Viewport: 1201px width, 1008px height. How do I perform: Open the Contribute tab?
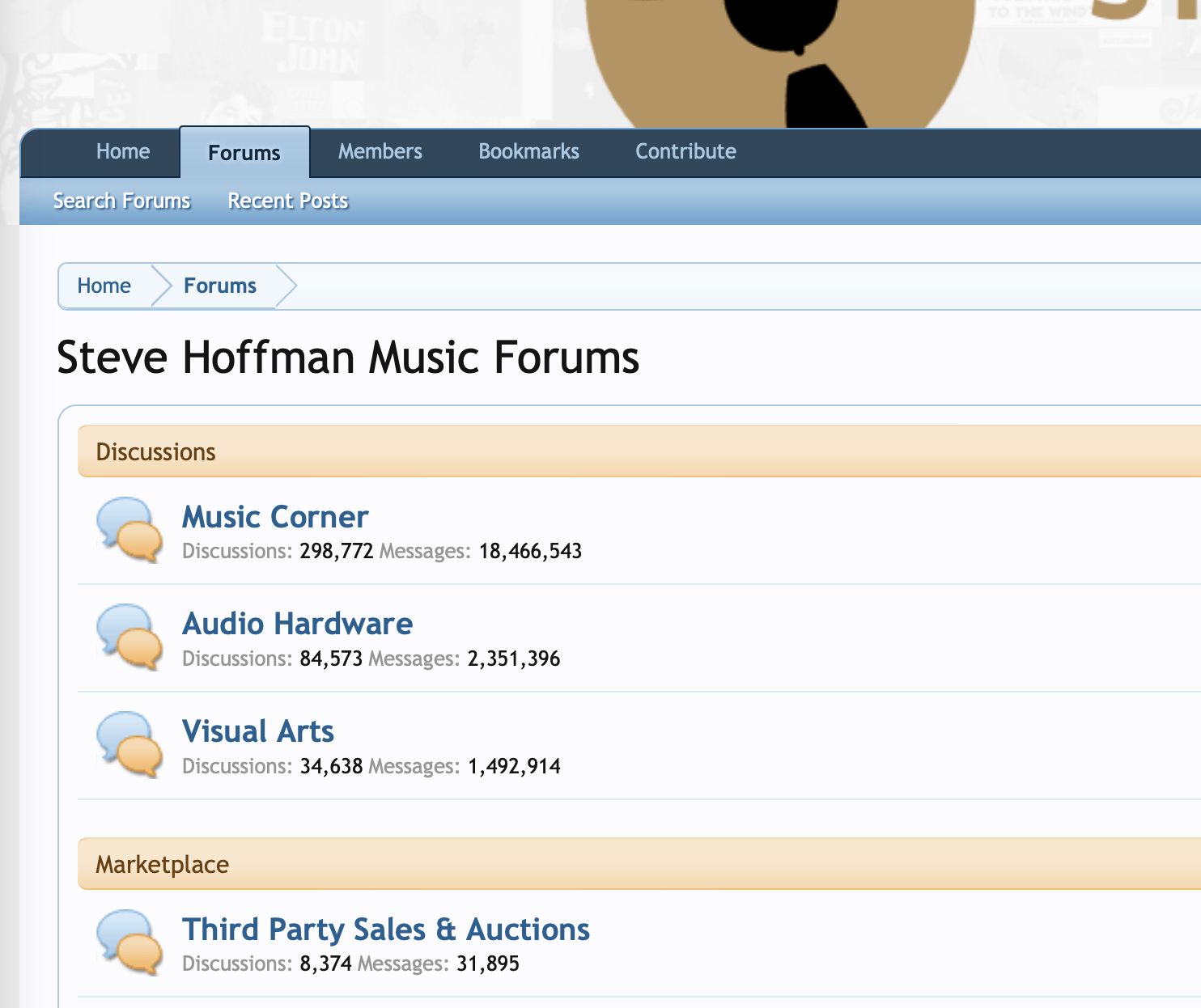[x=686, y=151]
